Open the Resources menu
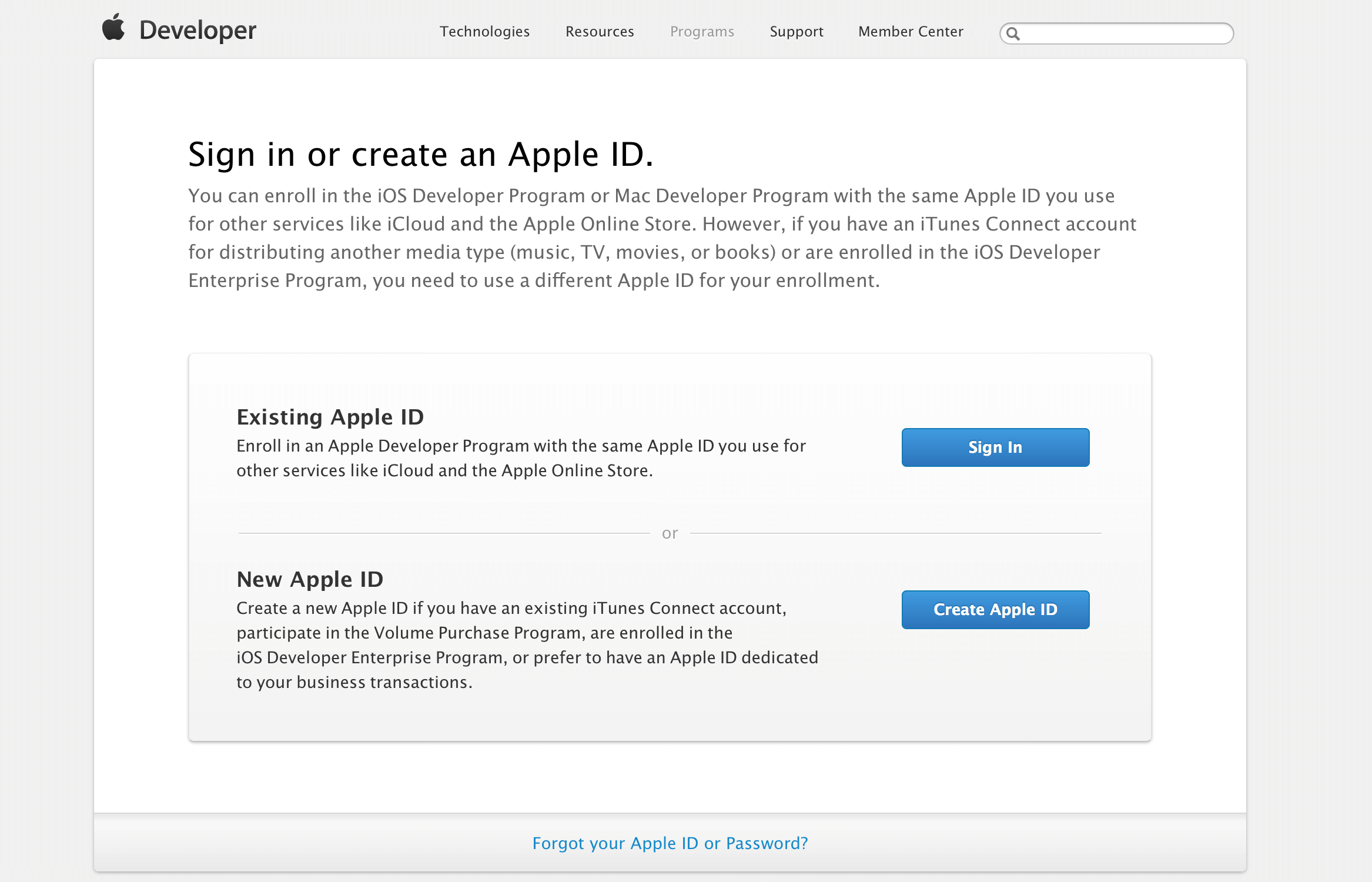This screenshot has width=1372, height=882. 600,31
